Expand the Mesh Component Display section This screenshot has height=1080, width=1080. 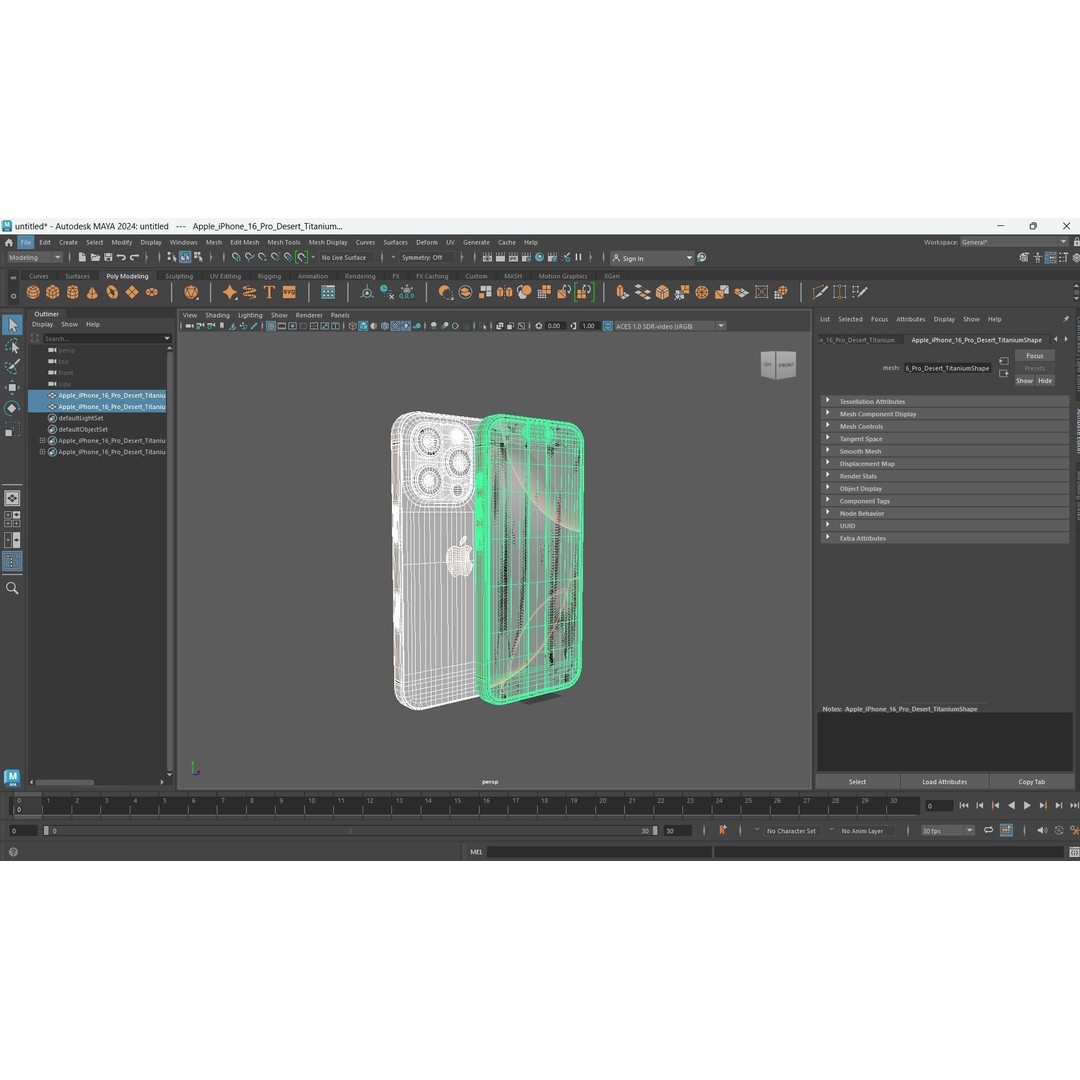944,414
